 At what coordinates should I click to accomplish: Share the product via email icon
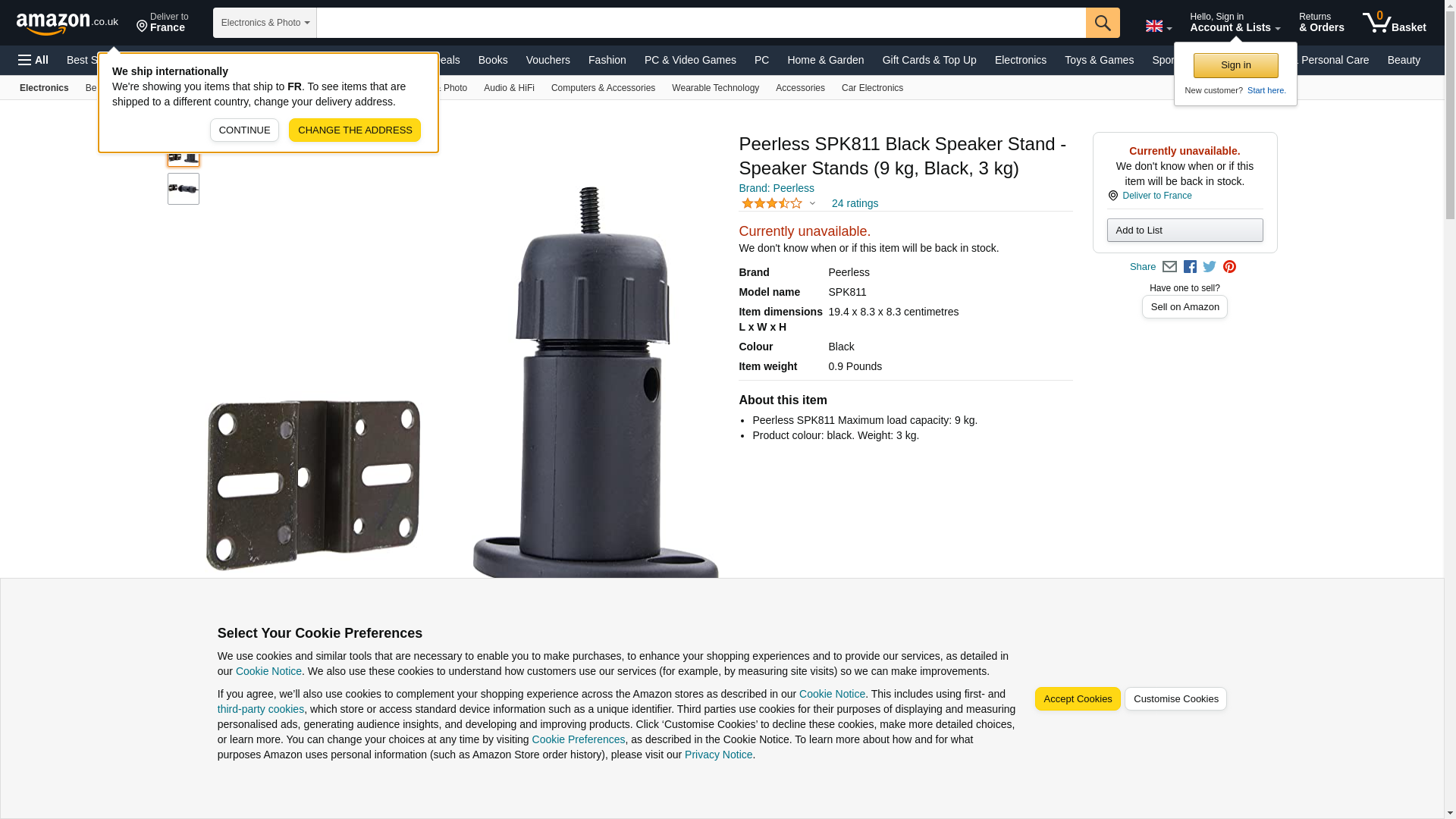coord(1169,267)
